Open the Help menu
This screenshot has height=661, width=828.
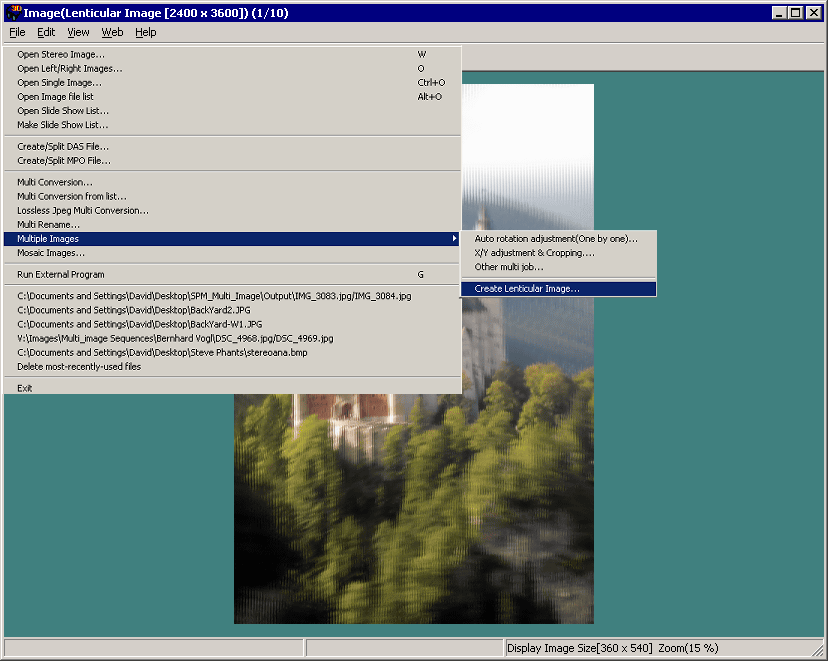click(146, 32)
